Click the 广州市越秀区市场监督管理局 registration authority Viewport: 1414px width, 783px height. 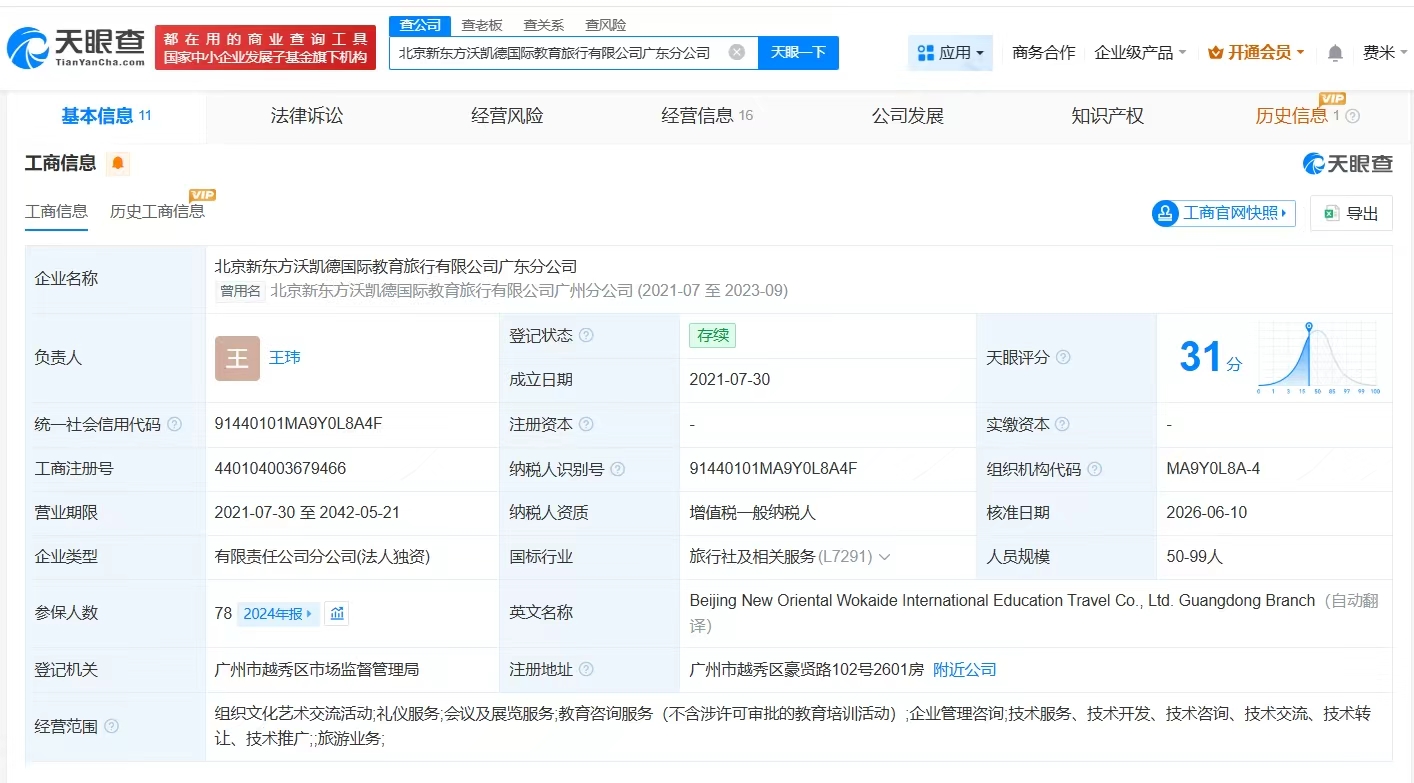click(317, 670)
